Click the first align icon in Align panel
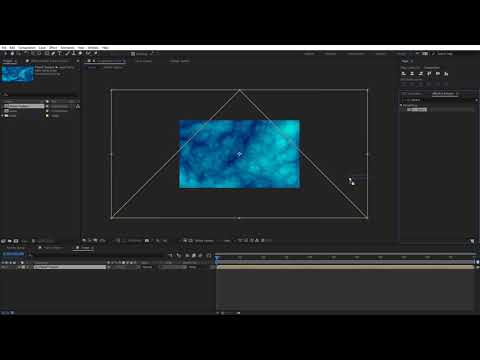The height and width of the screenshot is (360, 480). click(404, 74)
